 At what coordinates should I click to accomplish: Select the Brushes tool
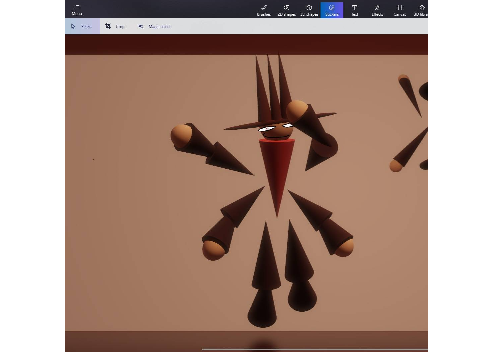coord(264,10)
